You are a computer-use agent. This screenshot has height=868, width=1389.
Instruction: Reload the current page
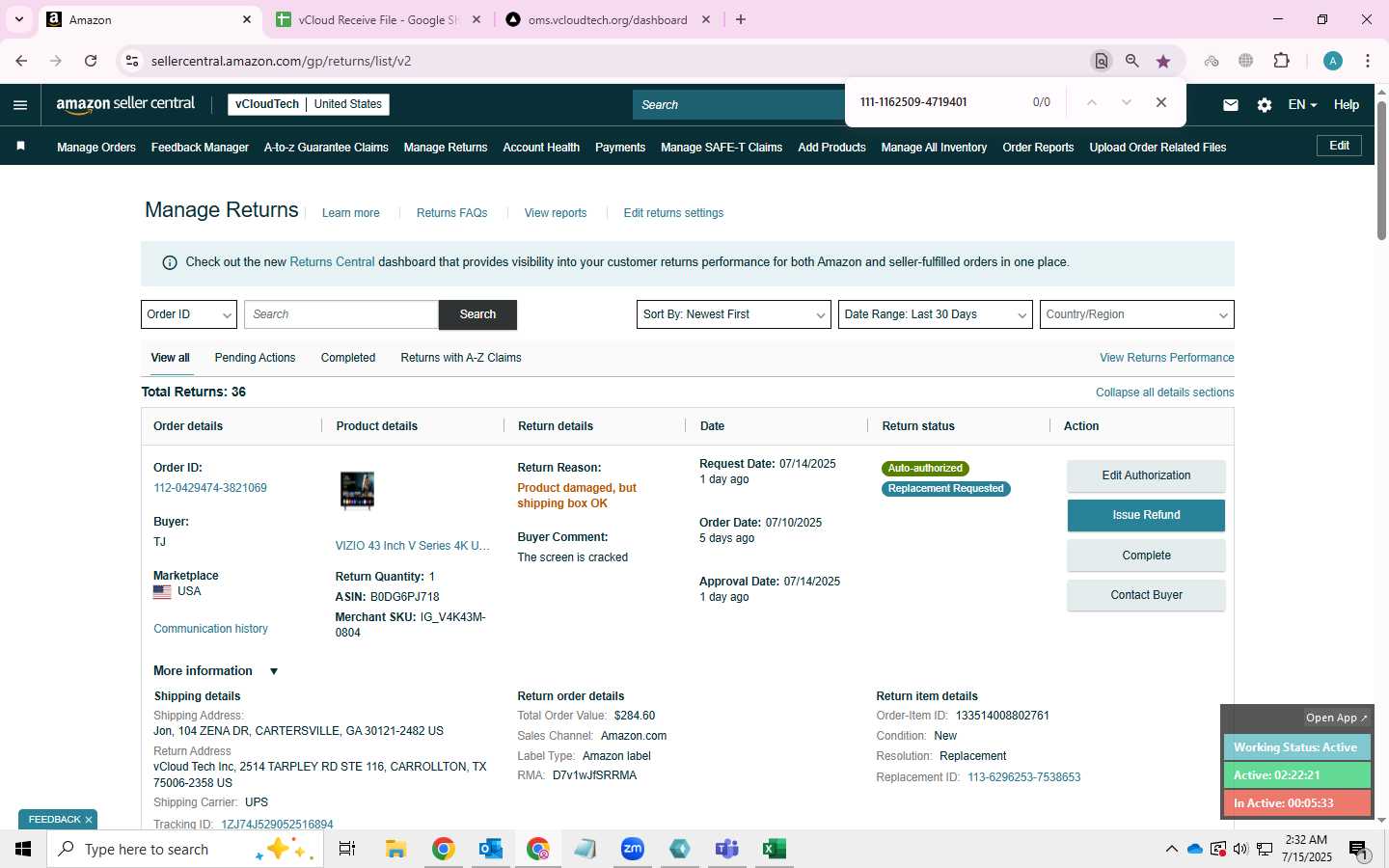[91, 61]
